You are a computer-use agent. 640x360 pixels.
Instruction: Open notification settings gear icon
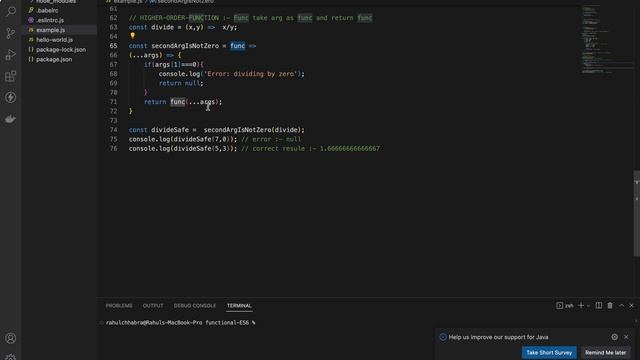pos(615,337)
